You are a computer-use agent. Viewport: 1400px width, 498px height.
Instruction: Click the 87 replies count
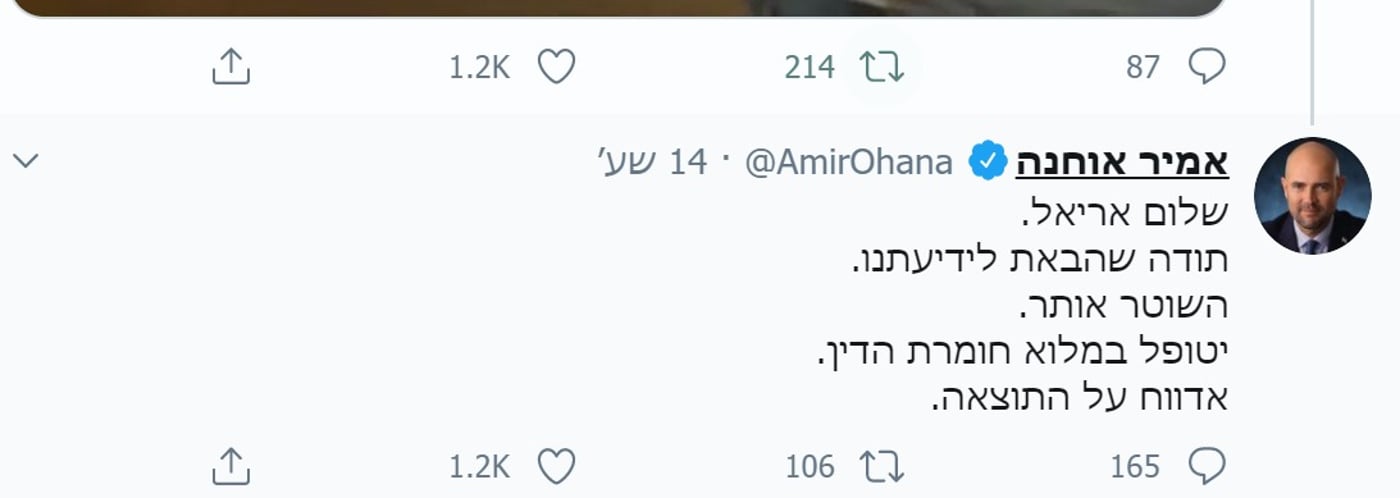(1142, 67)
